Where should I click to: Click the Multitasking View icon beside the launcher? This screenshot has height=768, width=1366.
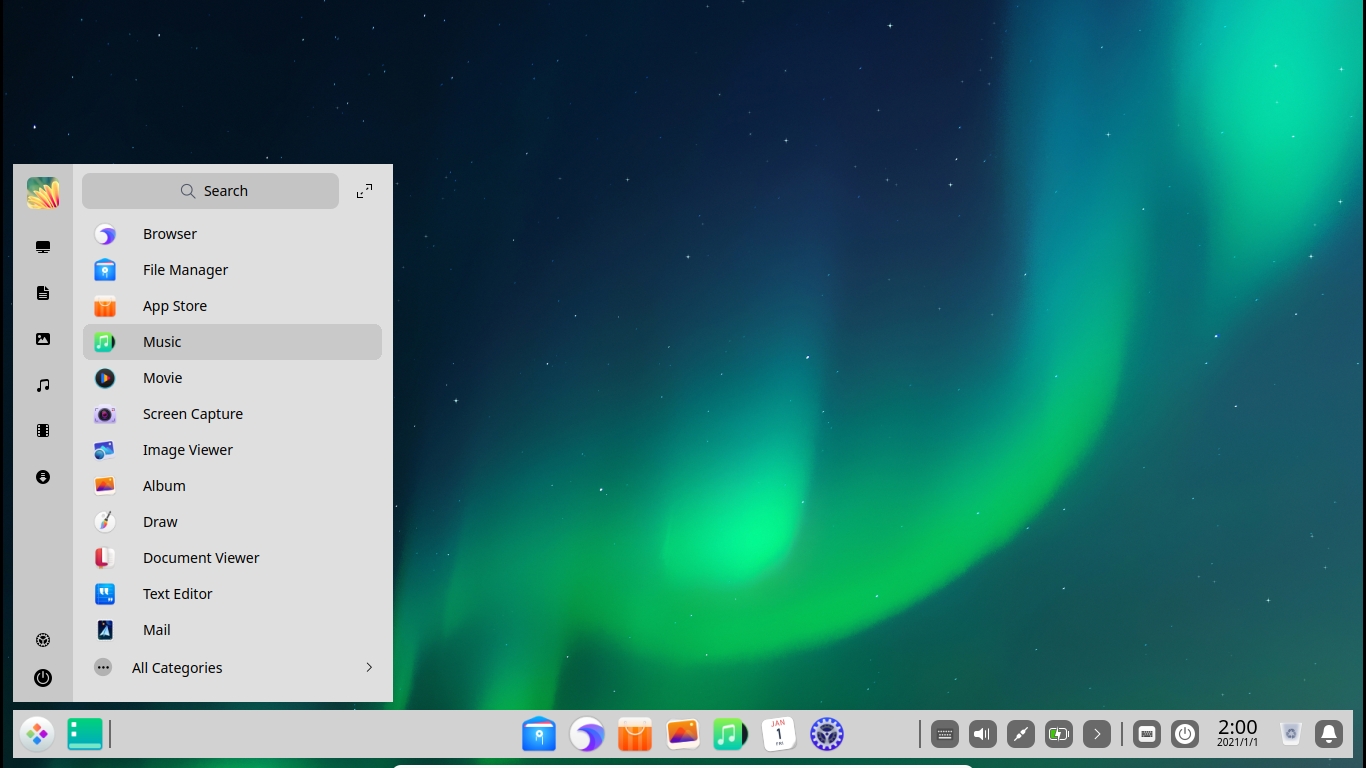[x=85, y=733]
